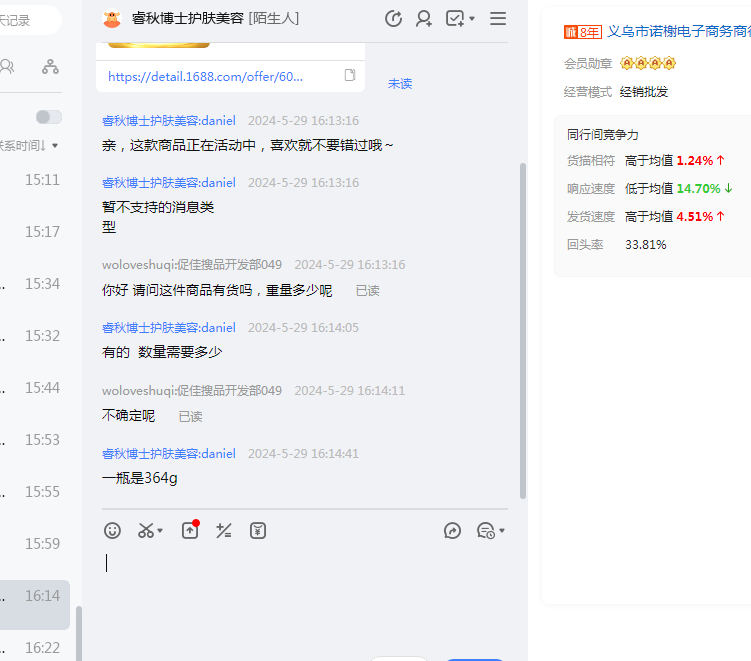
Task: Open the calculator-style plus/minus icon
Action: click(x=224, y=531)
